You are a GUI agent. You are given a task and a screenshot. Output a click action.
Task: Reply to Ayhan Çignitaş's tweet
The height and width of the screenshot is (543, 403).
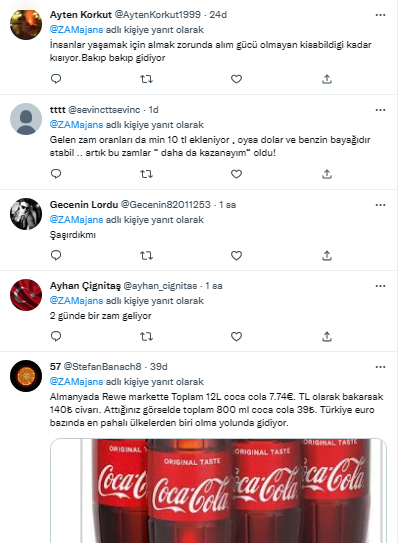click(56, 337)
